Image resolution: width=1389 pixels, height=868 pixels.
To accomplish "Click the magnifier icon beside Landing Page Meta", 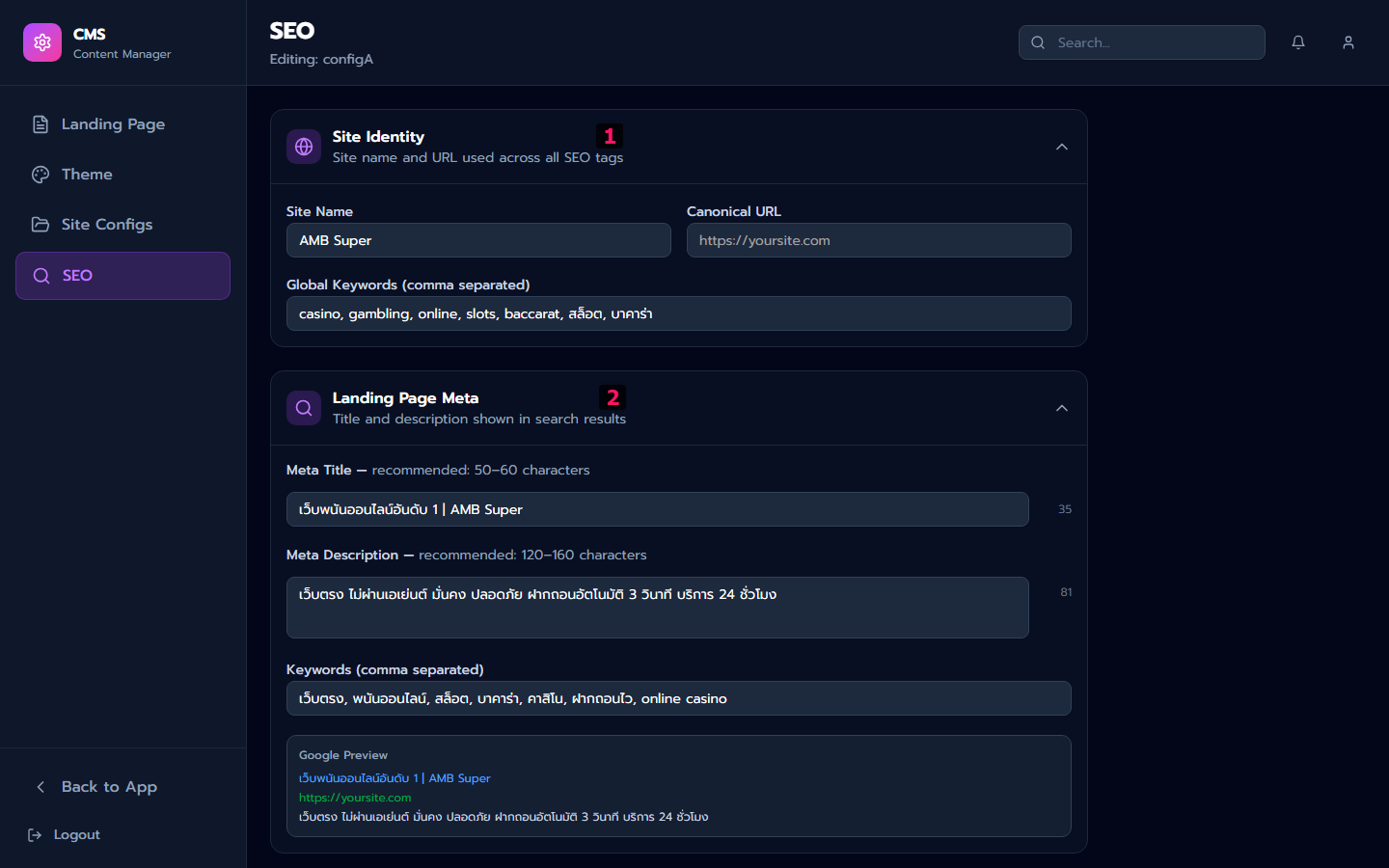I will (304, 407).
